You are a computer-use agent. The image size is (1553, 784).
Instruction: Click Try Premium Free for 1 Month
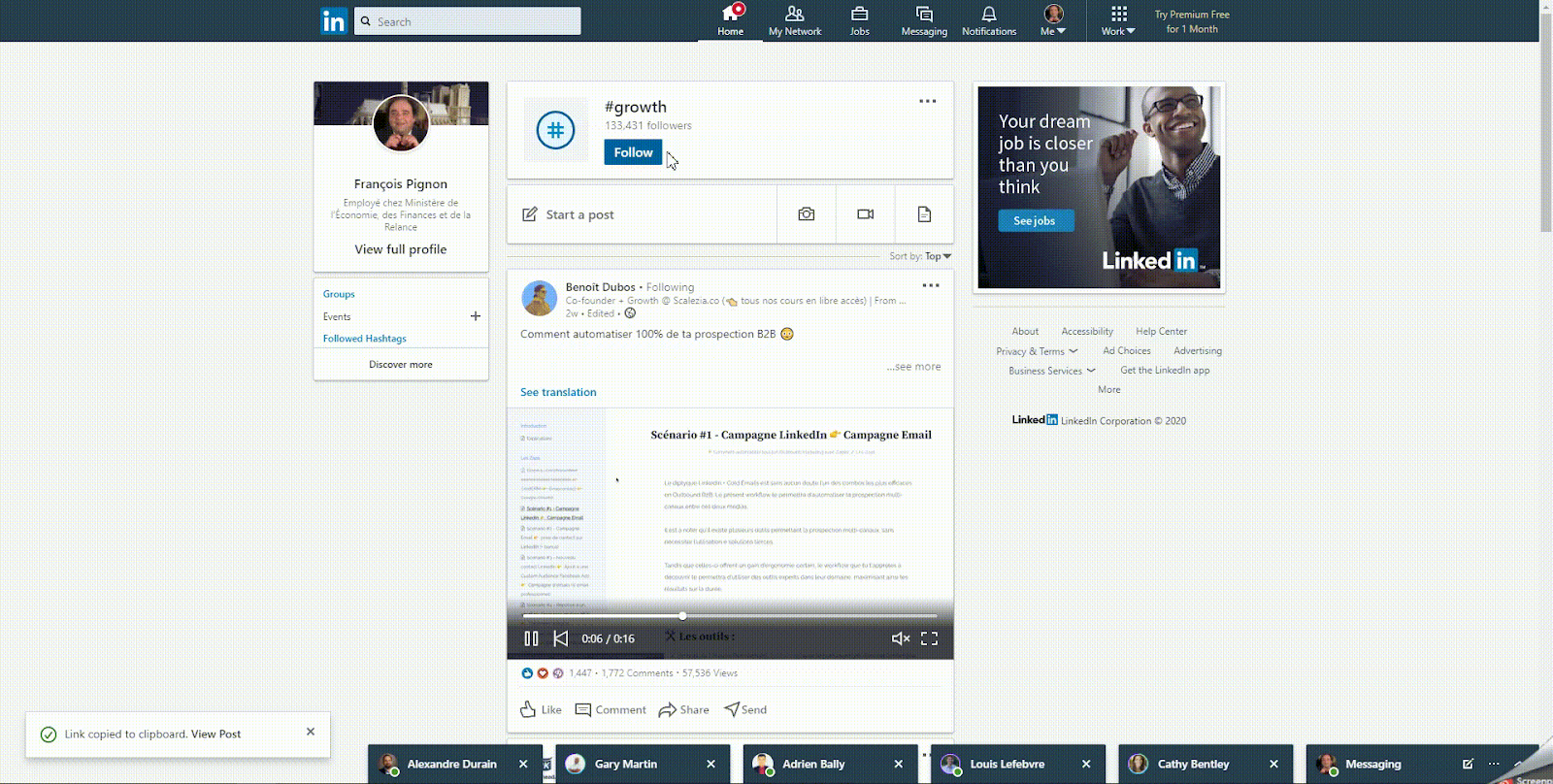(1192, 21)
